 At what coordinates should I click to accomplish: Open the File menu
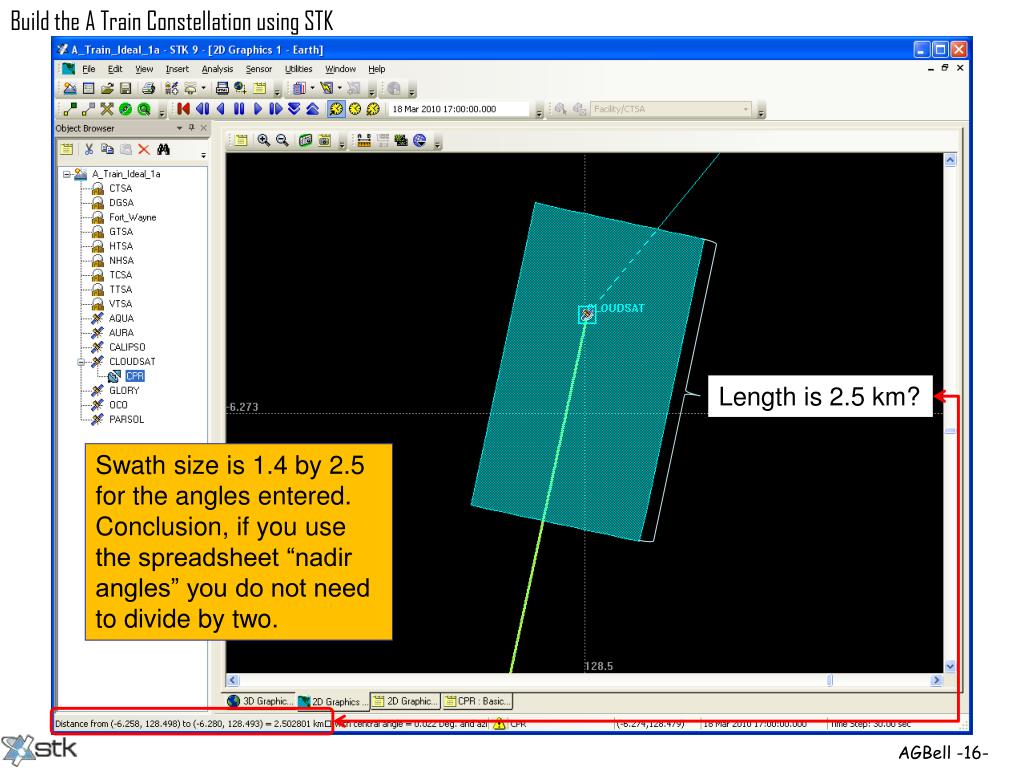[89, 69]
